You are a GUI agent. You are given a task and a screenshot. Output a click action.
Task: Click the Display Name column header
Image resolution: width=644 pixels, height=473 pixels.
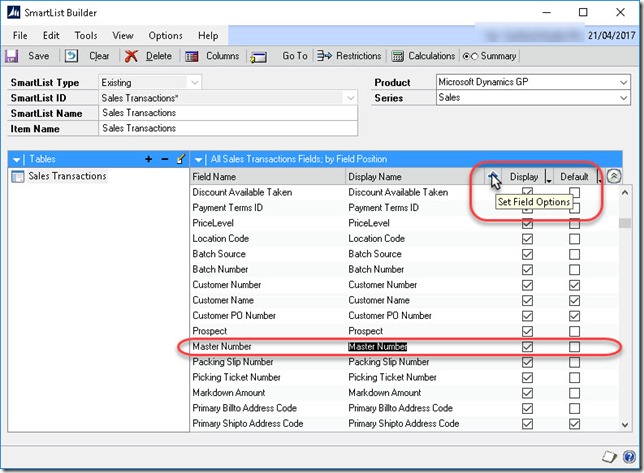coord(414,177)
